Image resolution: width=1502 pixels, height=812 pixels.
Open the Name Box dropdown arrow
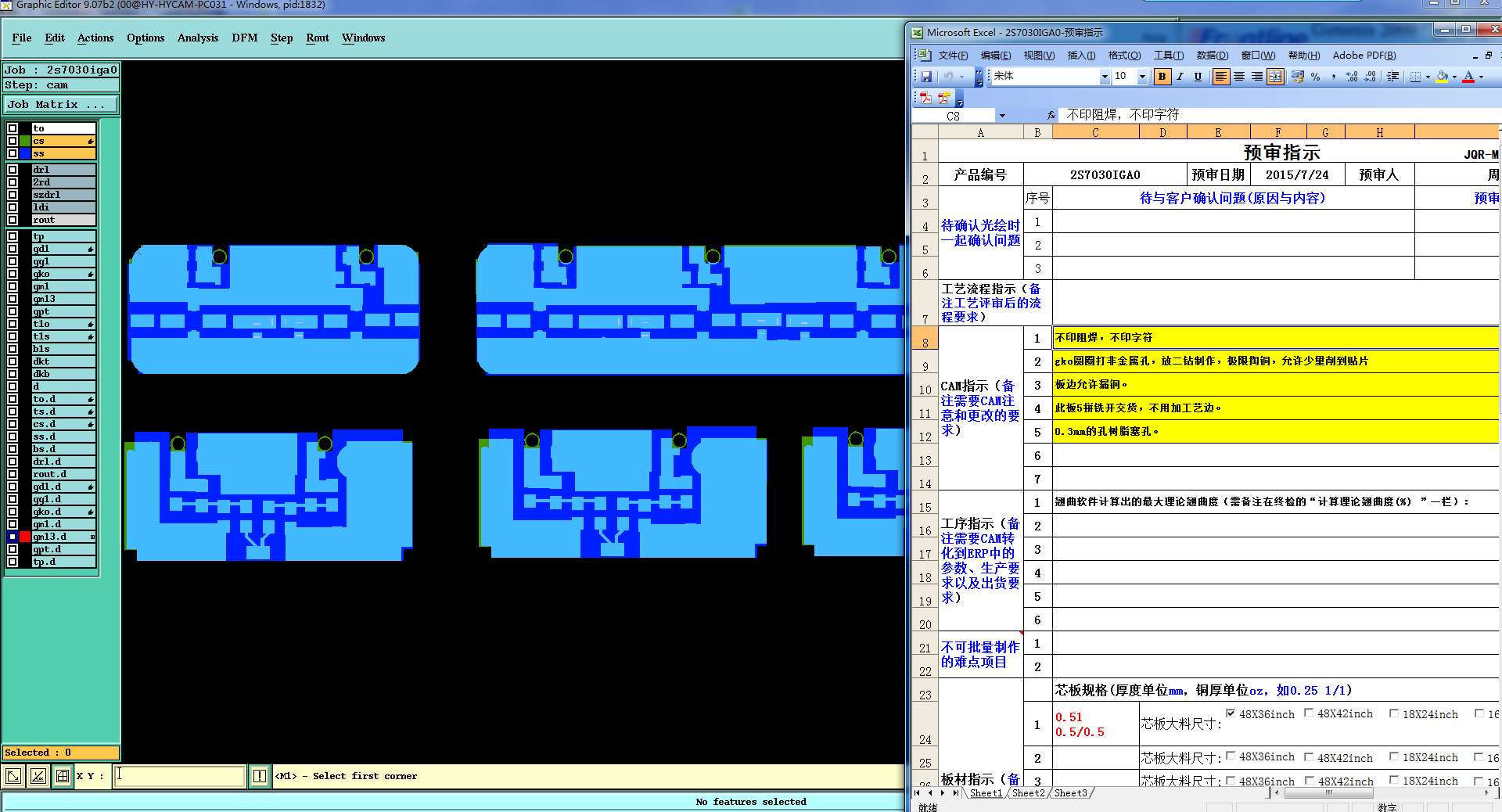tap(1002, 116)
